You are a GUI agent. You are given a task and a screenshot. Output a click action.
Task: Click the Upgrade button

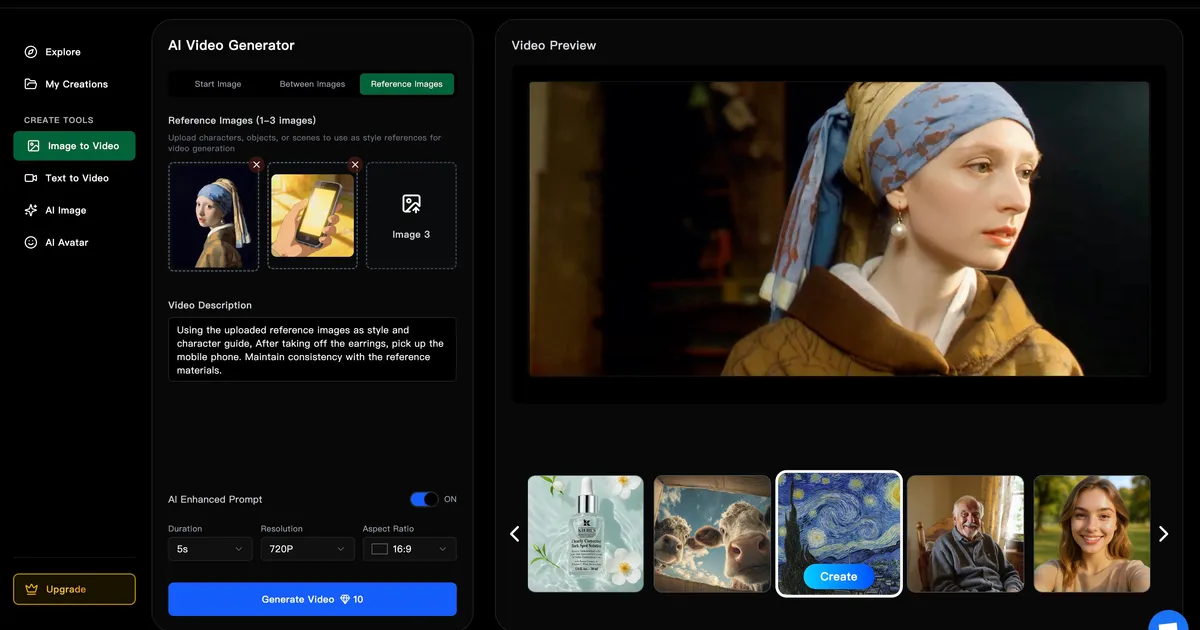(x=73, y=589)
